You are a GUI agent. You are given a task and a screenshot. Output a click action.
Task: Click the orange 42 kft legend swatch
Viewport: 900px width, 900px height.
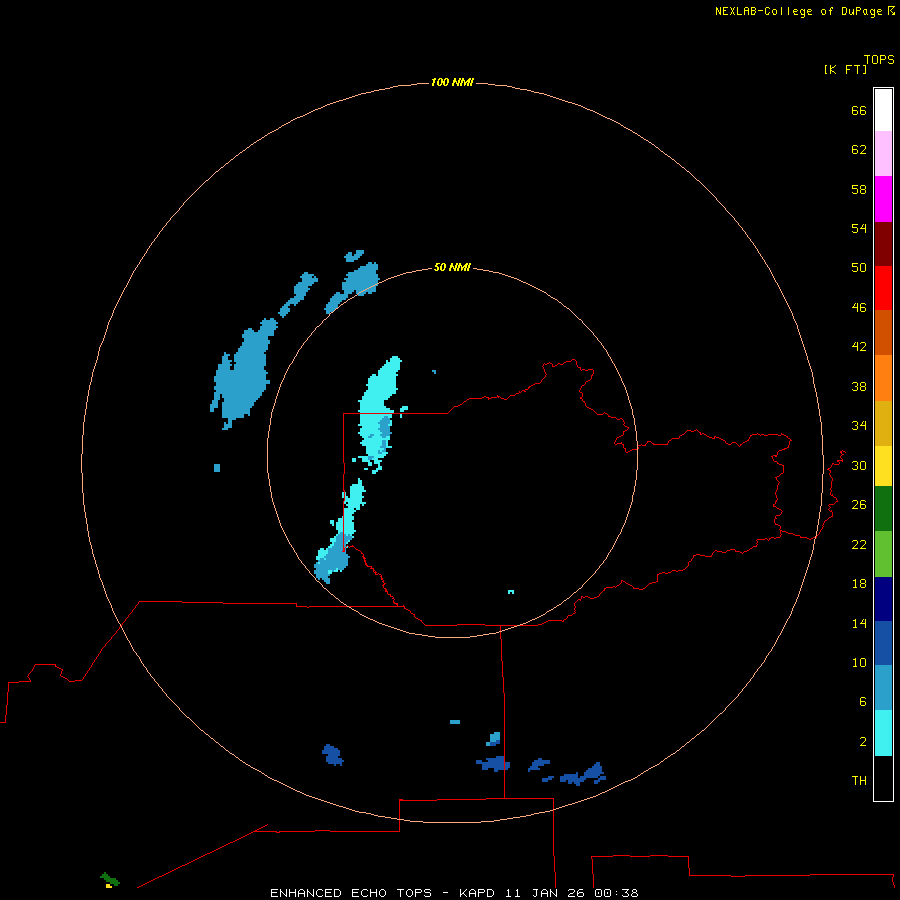tap(883, 378)
